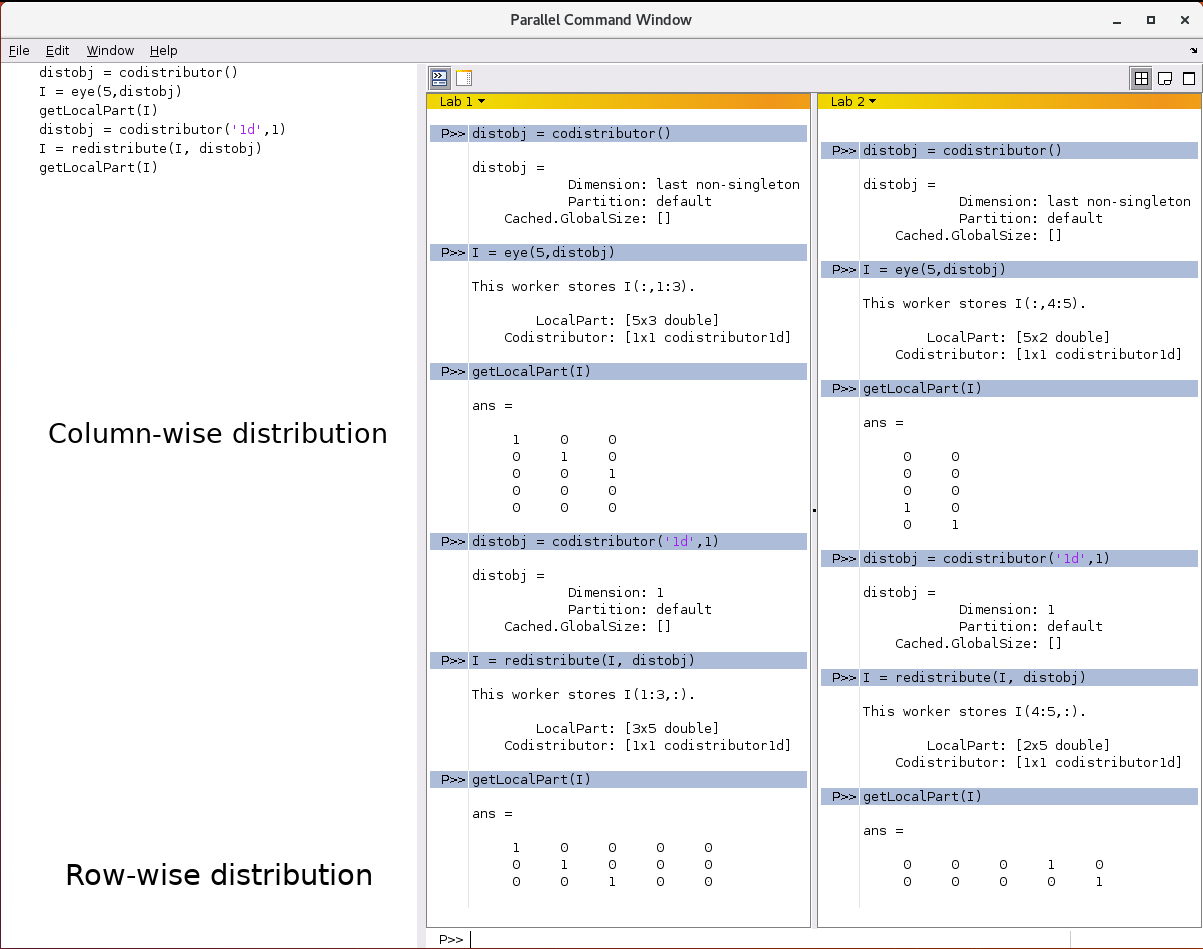The image size is (1203, 949).
Task: Click history line "I = eye(5,distobj)"
Action: [x=110, y=91]
